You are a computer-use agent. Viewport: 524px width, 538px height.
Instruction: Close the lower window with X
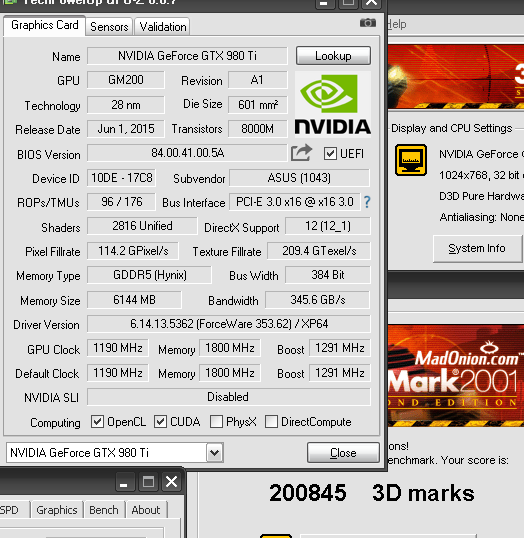tap(171, 482)
